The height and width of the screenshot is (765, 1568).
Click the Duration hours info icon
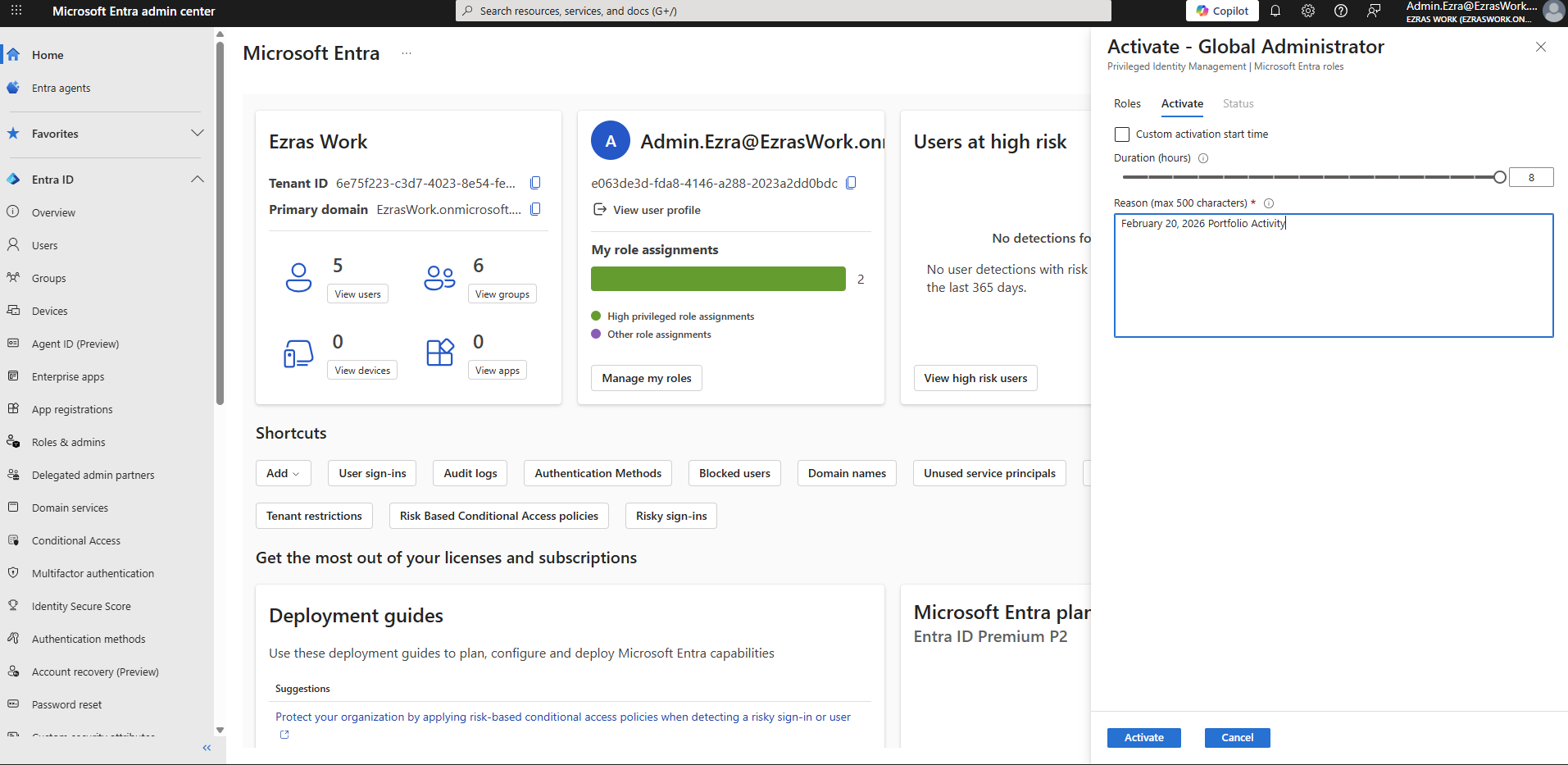point(1203,158)
